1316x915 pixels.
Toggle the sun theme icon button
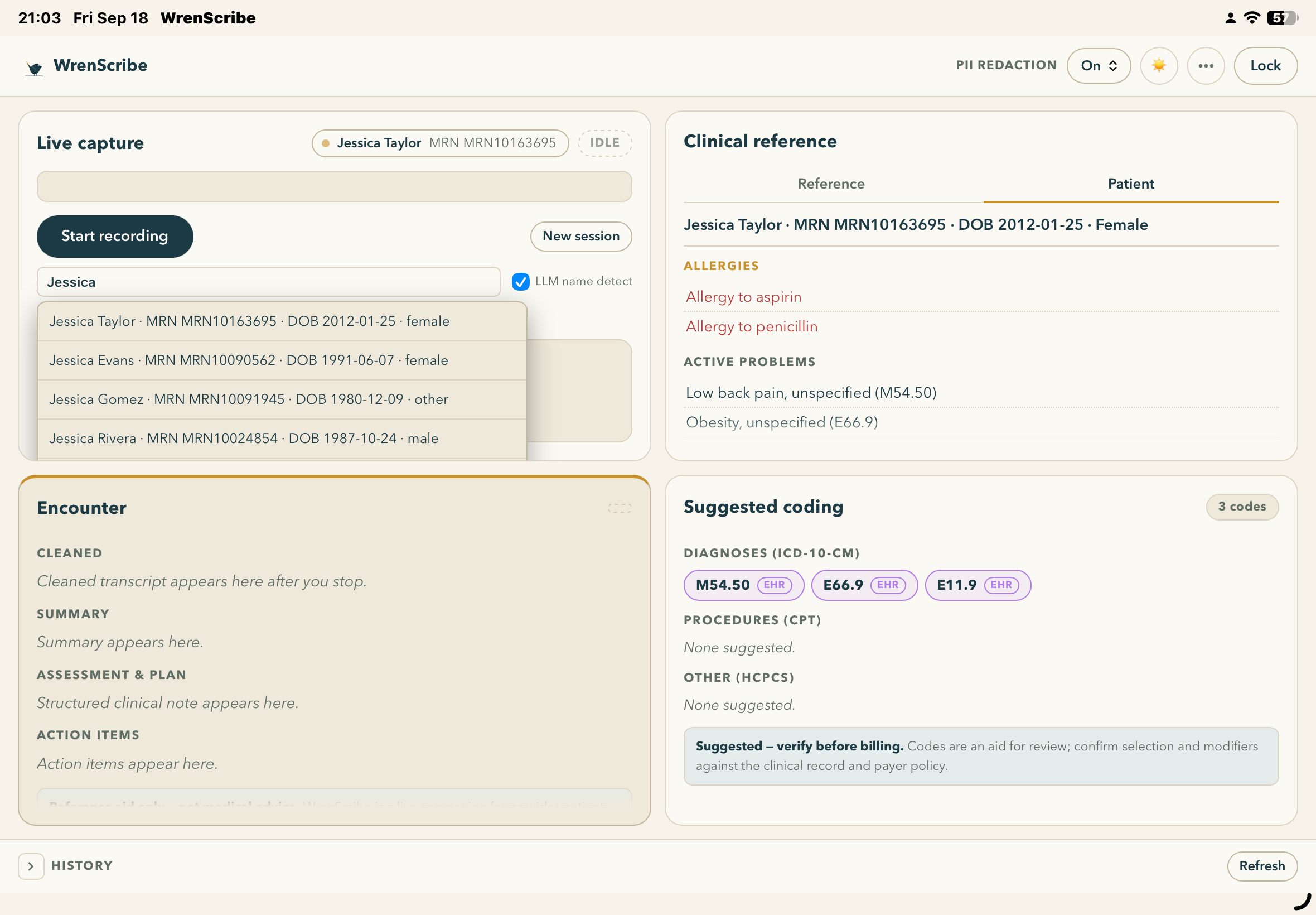pyautogui.click(x=1158, y=66)
